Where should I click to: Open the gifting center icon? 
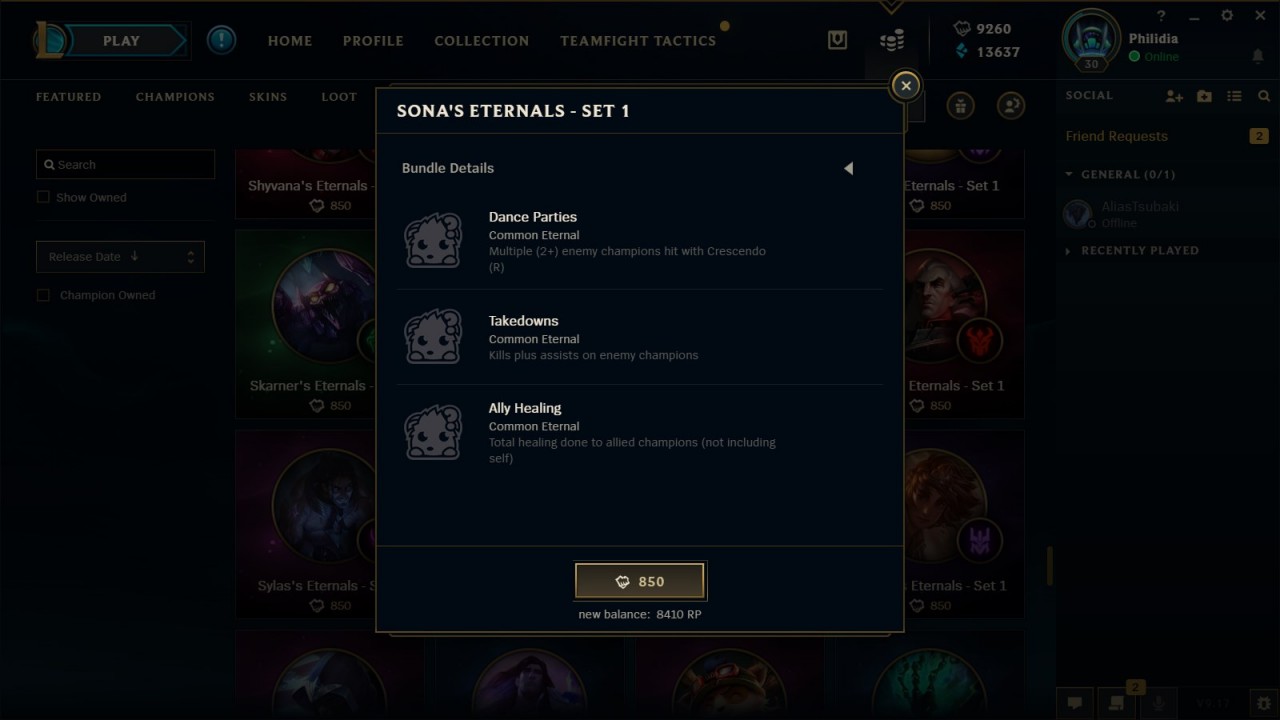coord(961,105)
